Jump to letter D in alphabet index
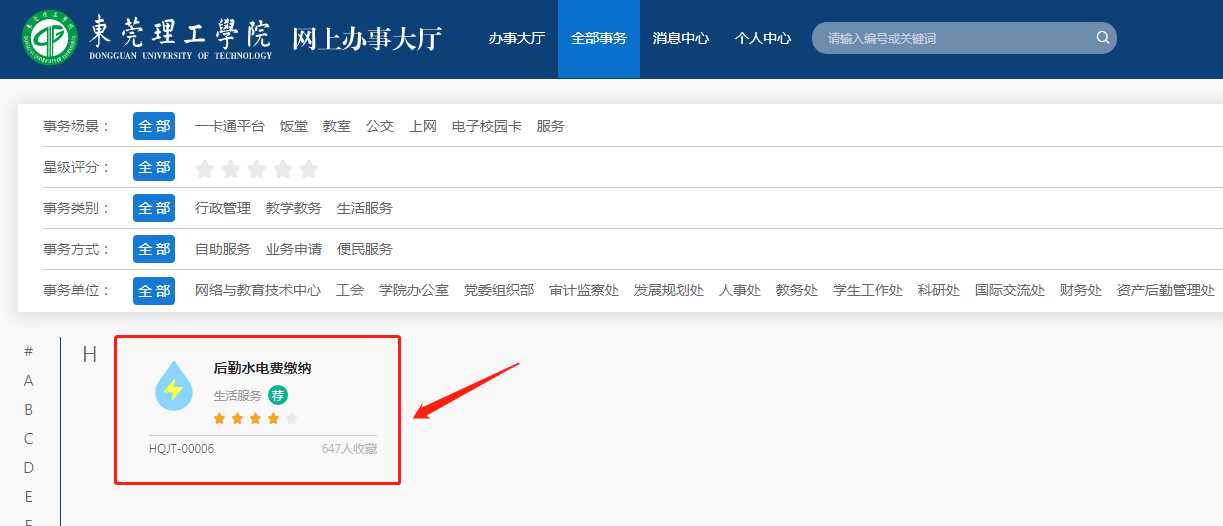Screen dimensions: 1223x526 coord(29,467)
